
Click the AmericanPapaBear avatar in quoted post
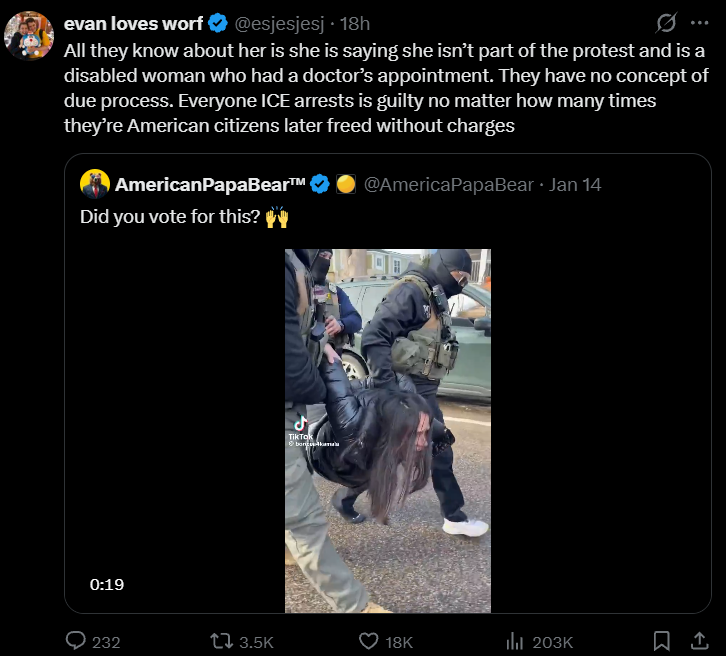(x=95, y=184)
